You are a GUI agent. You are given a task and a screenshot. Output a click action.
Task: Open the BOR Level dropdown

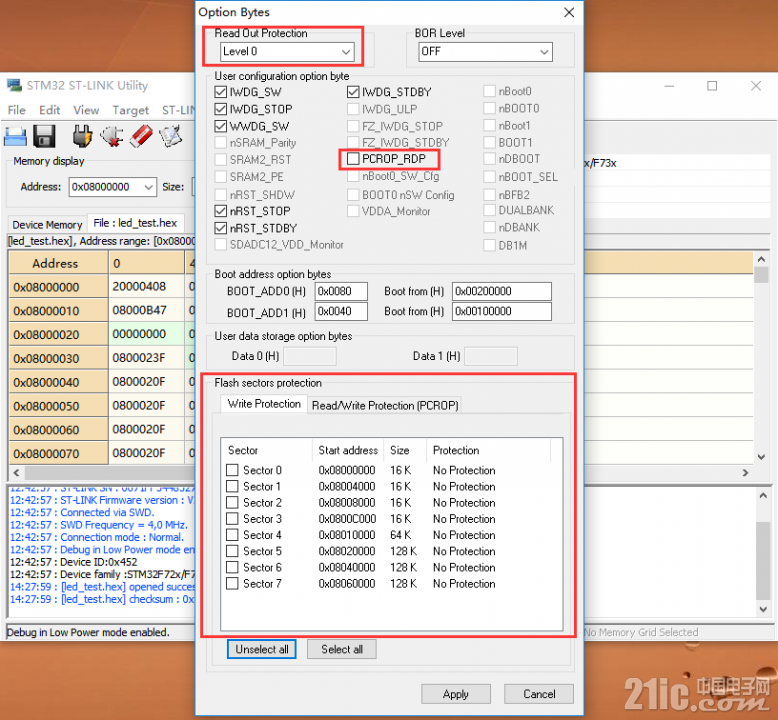[485, 52]
